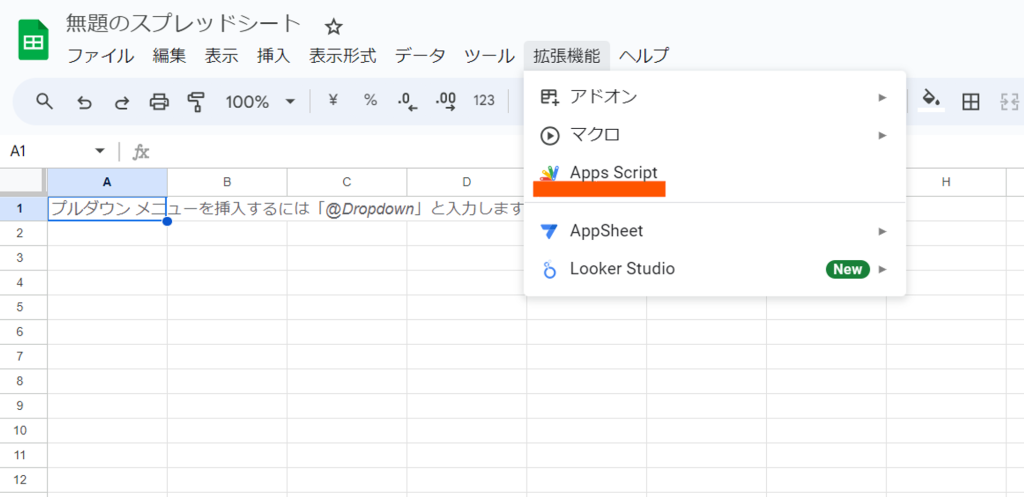Click the borders grid icon
The image size is (1024, 497).
click(x=970, y=101)
